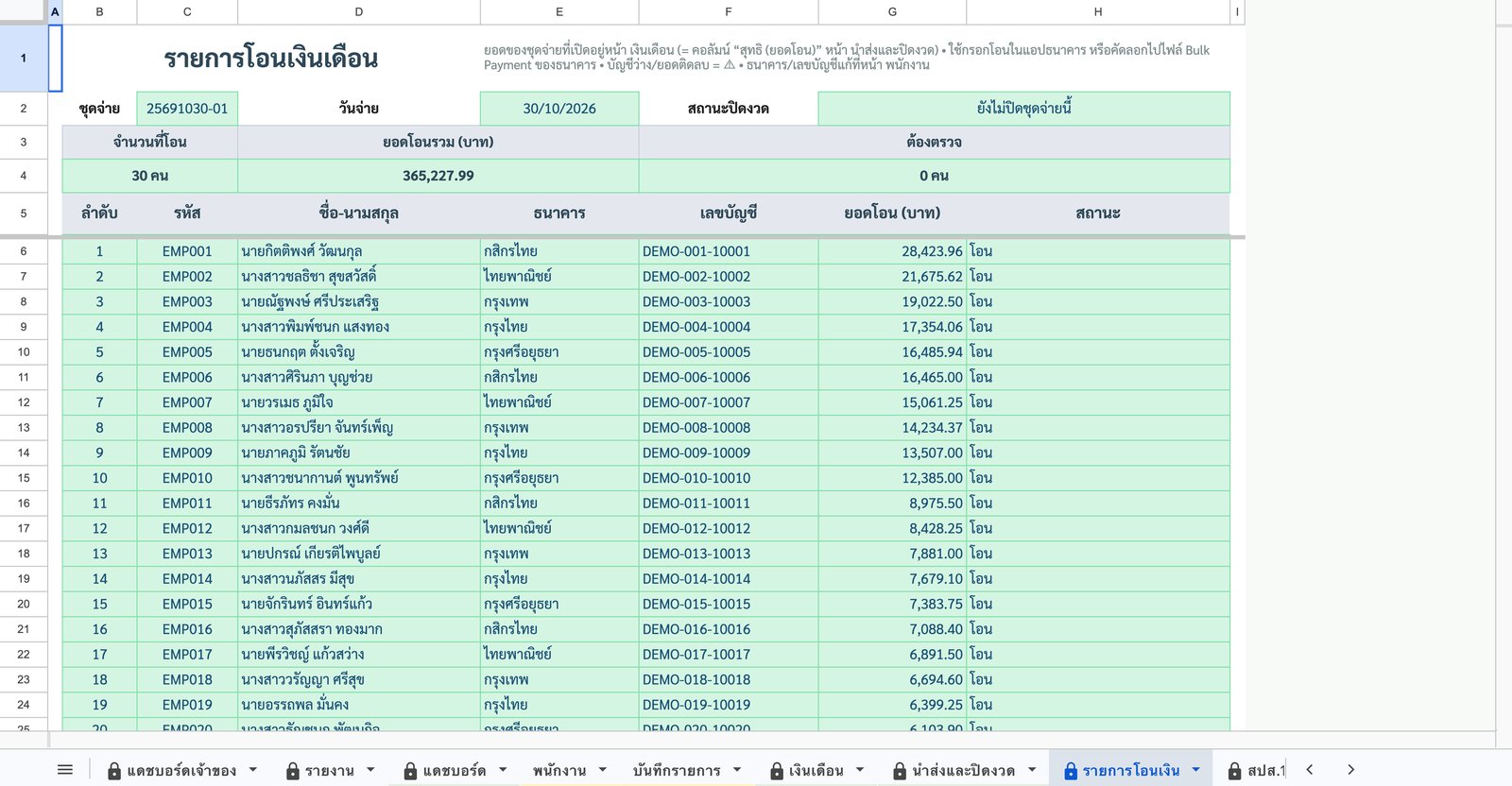Open the all sheets list menu
Image resolution: width=1512 pixels, height=786 pixels.
coord(65,770)
